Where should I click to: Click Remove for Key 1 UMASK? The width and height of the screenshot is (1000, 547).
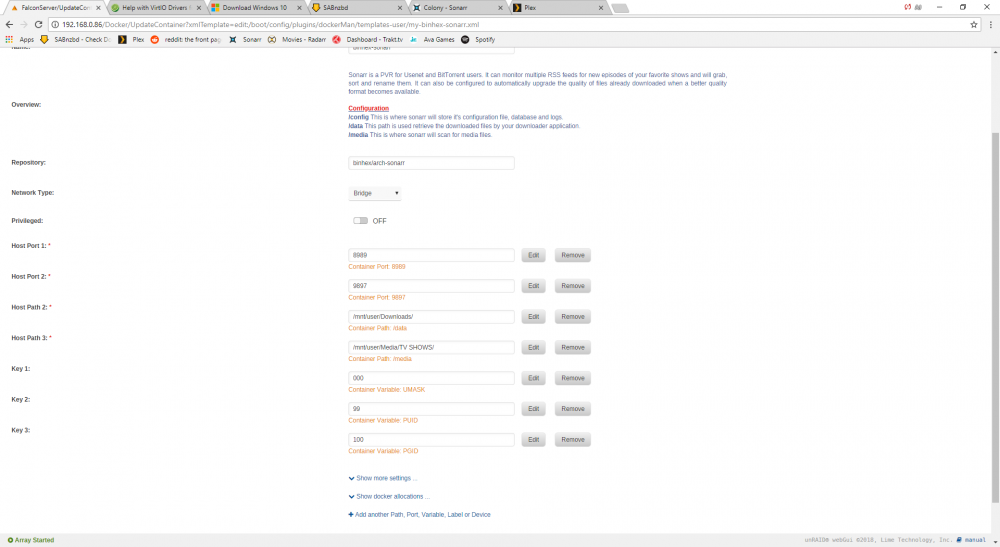[x=573, y=378]
